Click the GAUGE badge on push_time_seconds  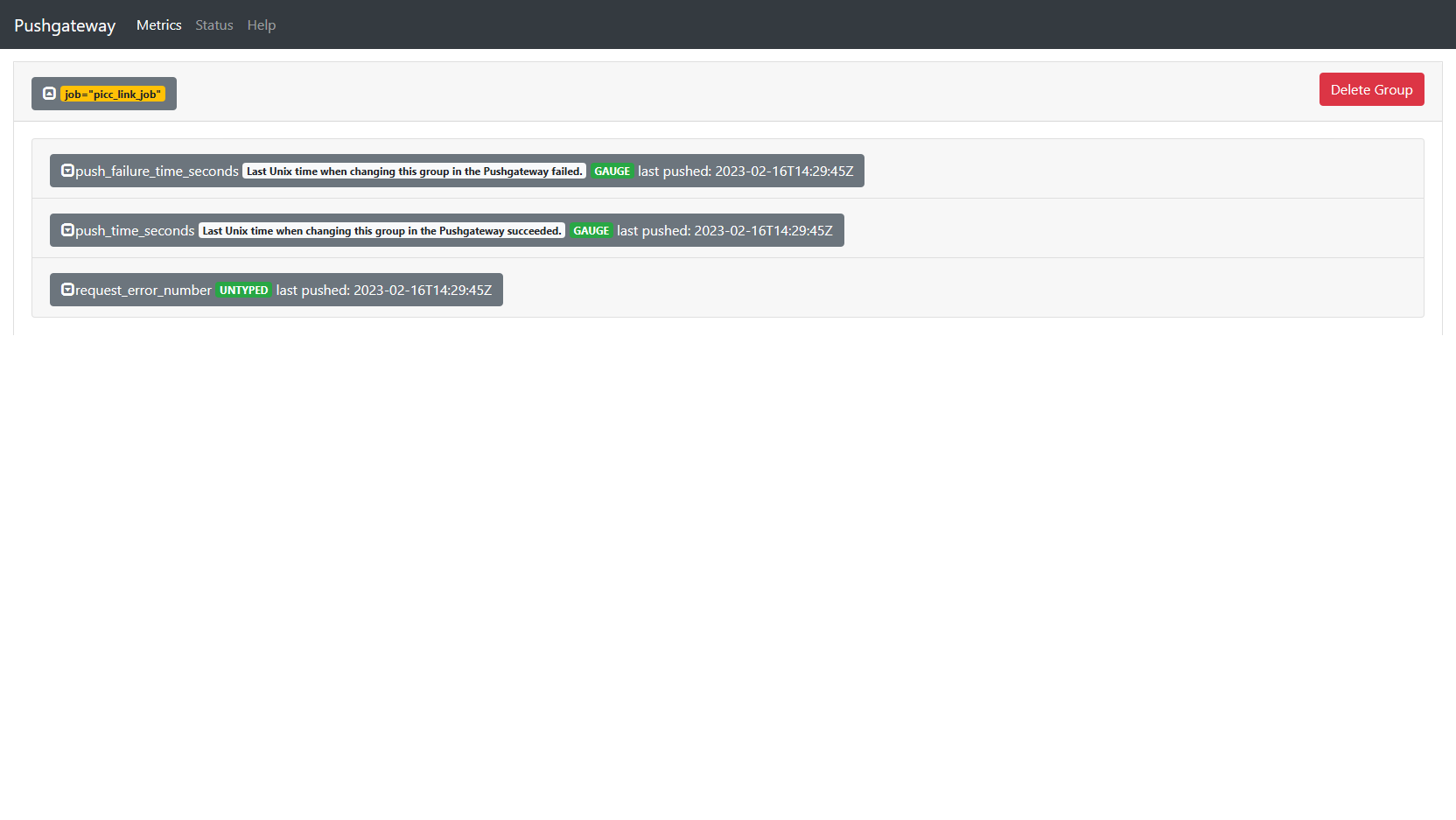coord(591,231)
